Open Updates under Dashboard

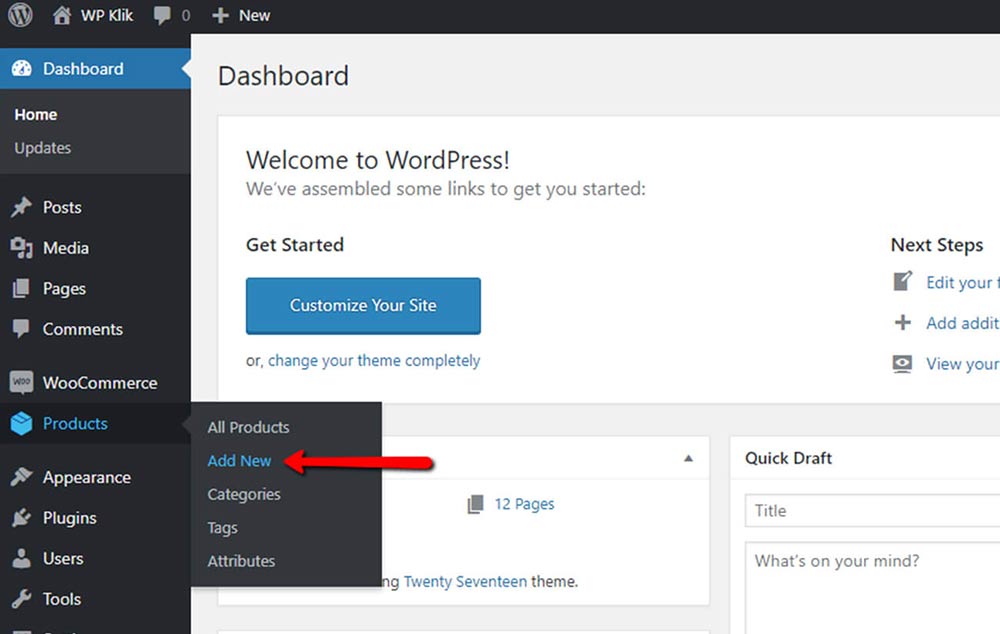43,148
